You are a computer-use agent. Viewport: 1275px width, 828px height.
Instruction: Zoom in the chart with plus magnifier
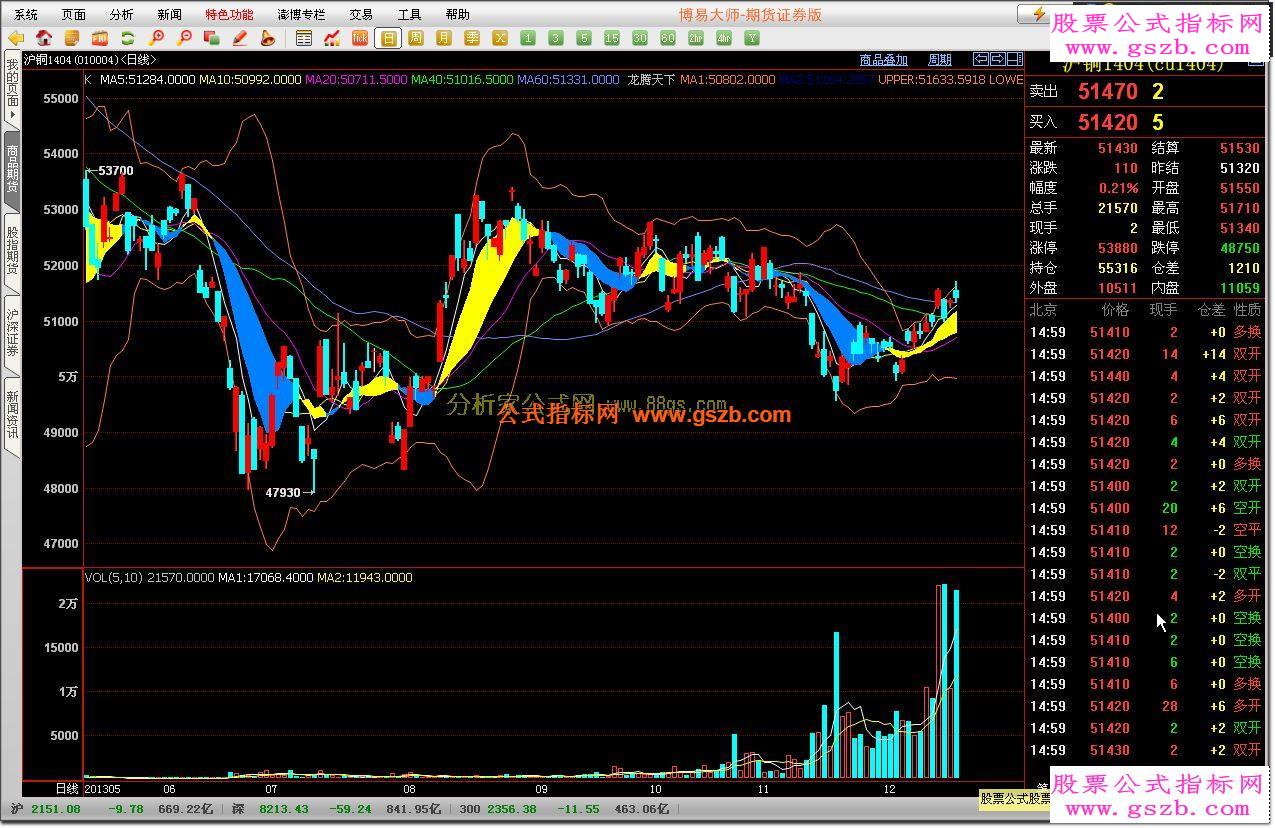click(155, 38)
